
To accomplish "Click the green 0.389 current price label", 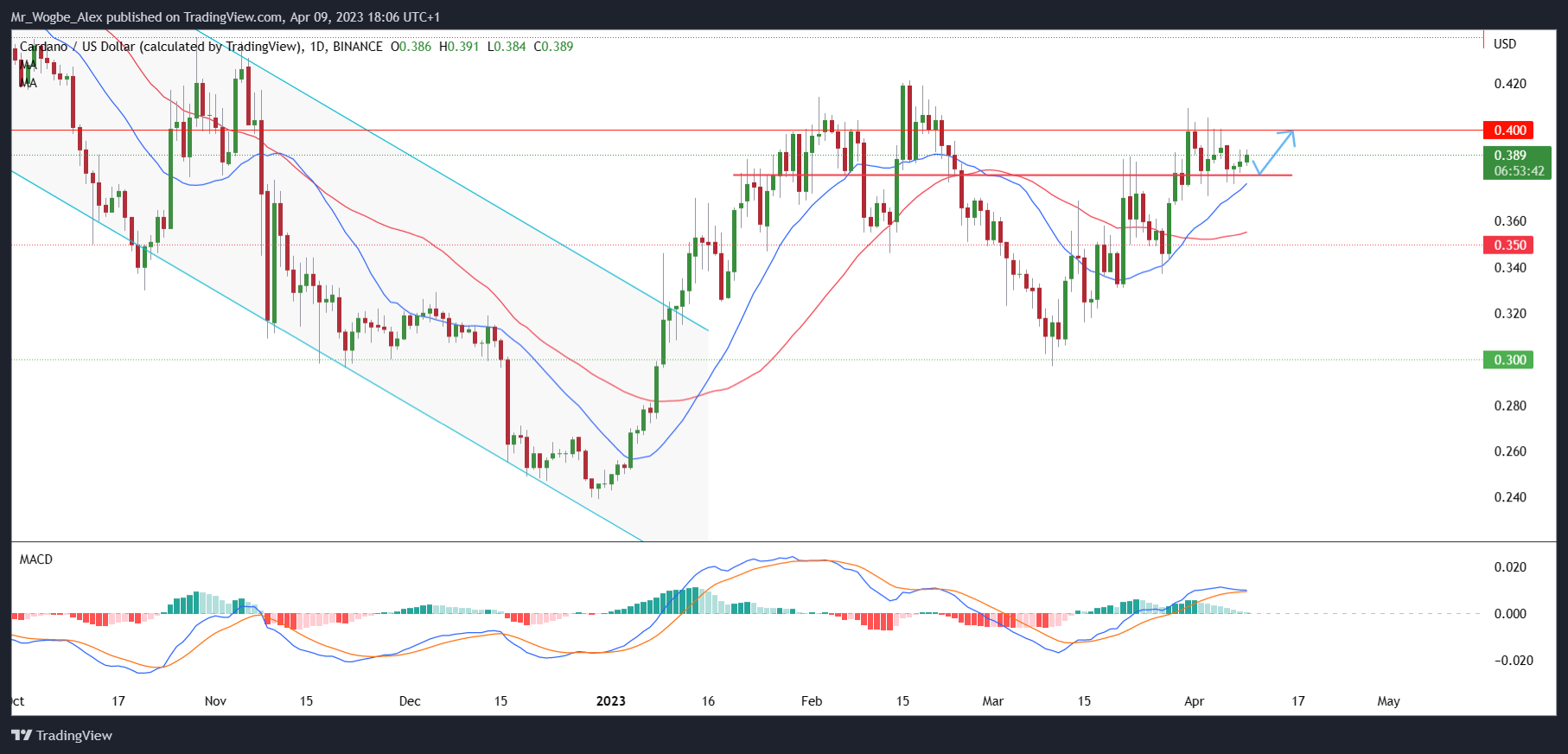I will coord(1510,156).
